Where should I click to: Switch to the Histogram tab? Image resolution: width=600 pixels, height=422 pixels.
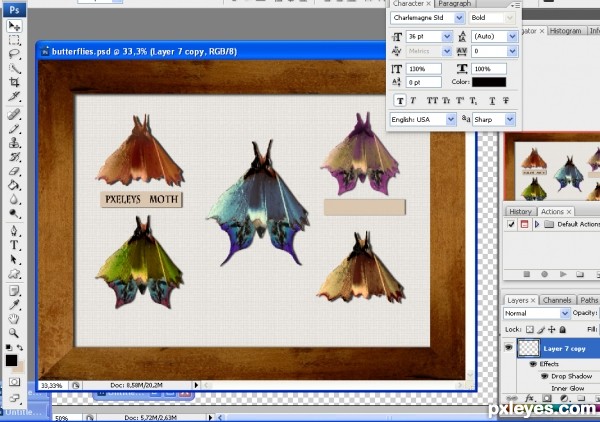tap(566, 31)
